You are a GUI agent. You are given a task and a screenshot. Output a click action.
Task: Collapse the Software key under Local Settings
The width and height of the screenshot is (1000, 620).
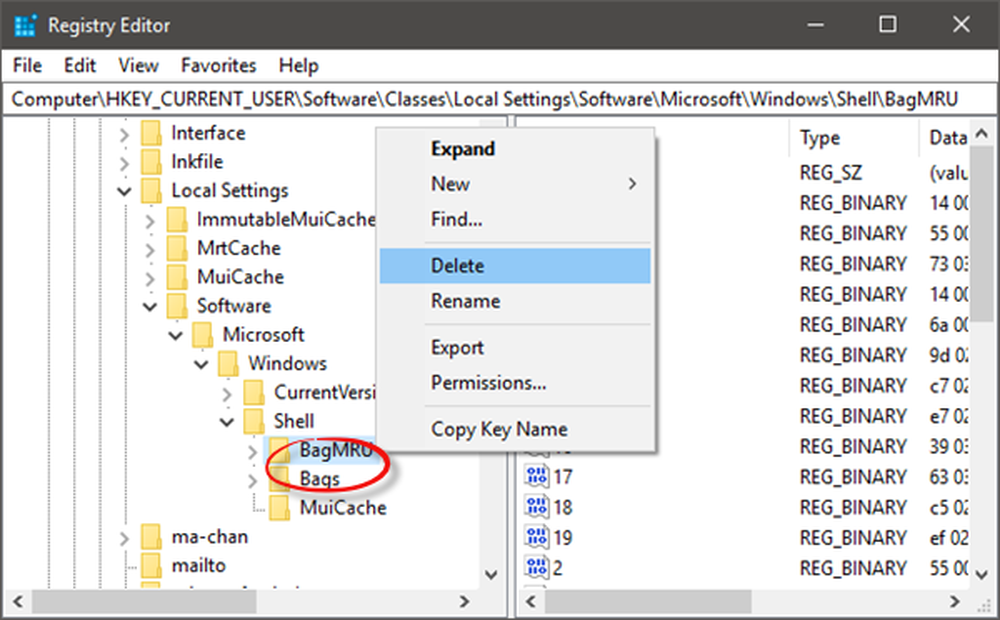coord(150,307)
